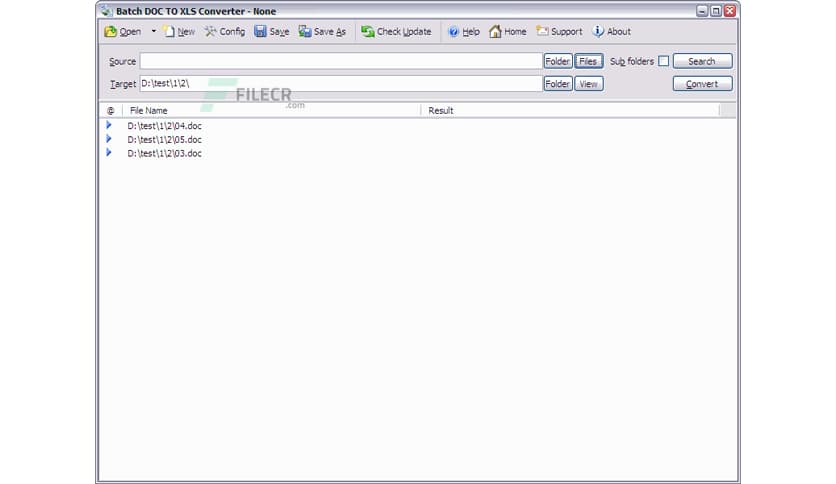Select the D:\test\1\2\05.doc row
Viewport: 836px width, 484px height.
[417, 140]
